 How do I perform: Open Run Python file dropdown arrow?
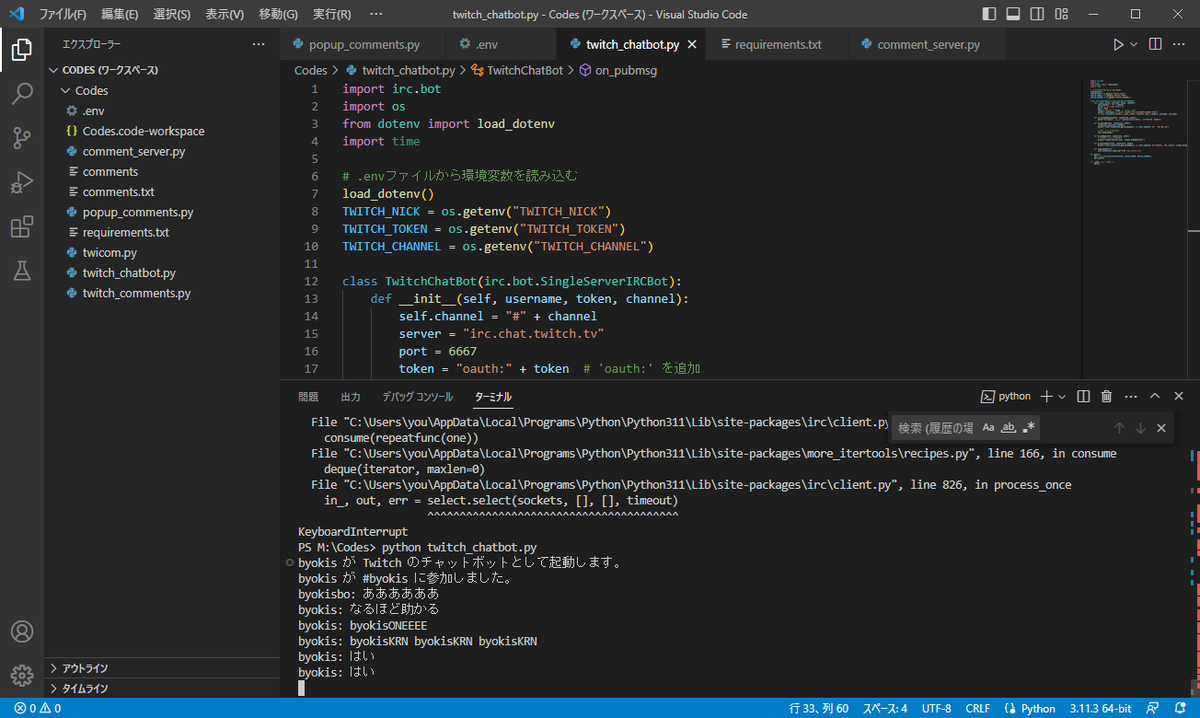1134,45
